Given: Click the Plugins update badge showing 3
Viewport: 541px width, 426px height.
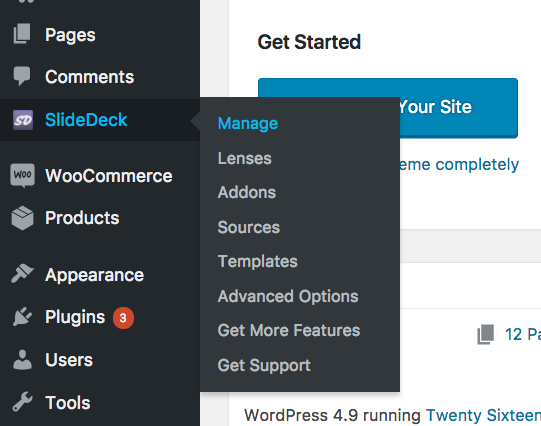Looking at the screenshot, I should coord(123,318).
